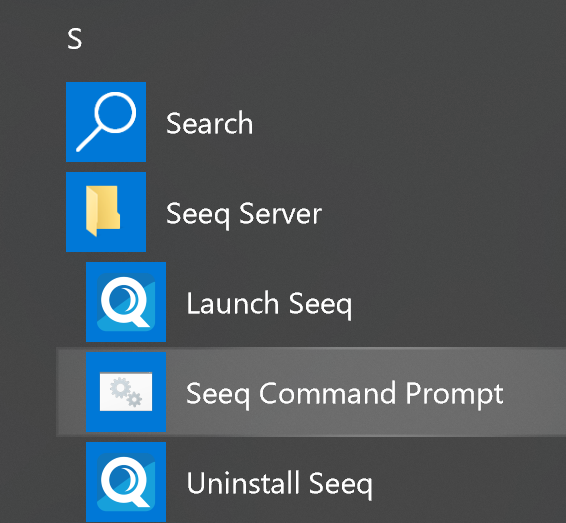Collapse the Seeq Server folder group

pos(244,214)
